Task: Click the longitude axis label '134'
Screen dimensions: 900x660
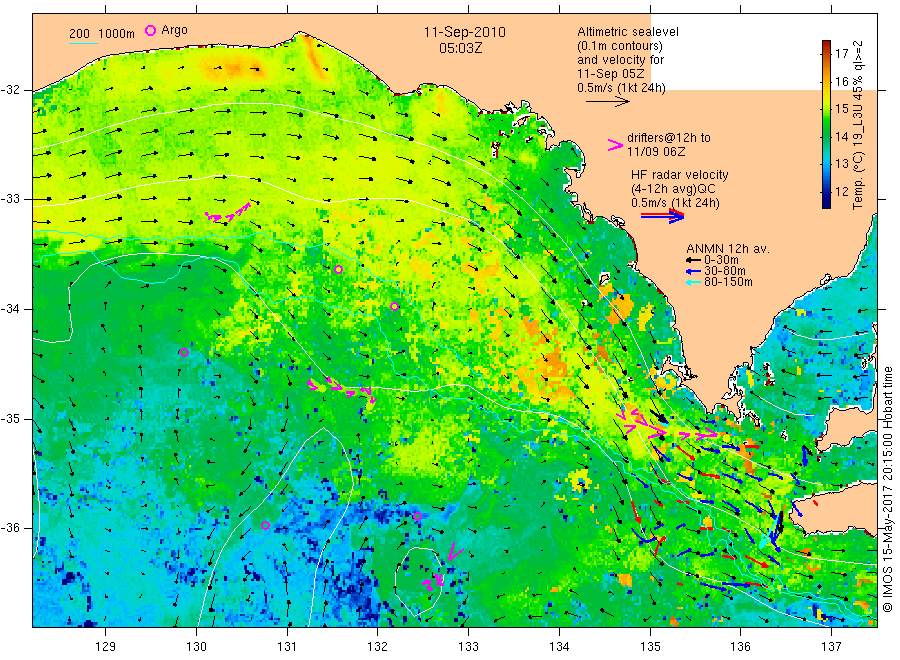Action: tap(559, 647)
